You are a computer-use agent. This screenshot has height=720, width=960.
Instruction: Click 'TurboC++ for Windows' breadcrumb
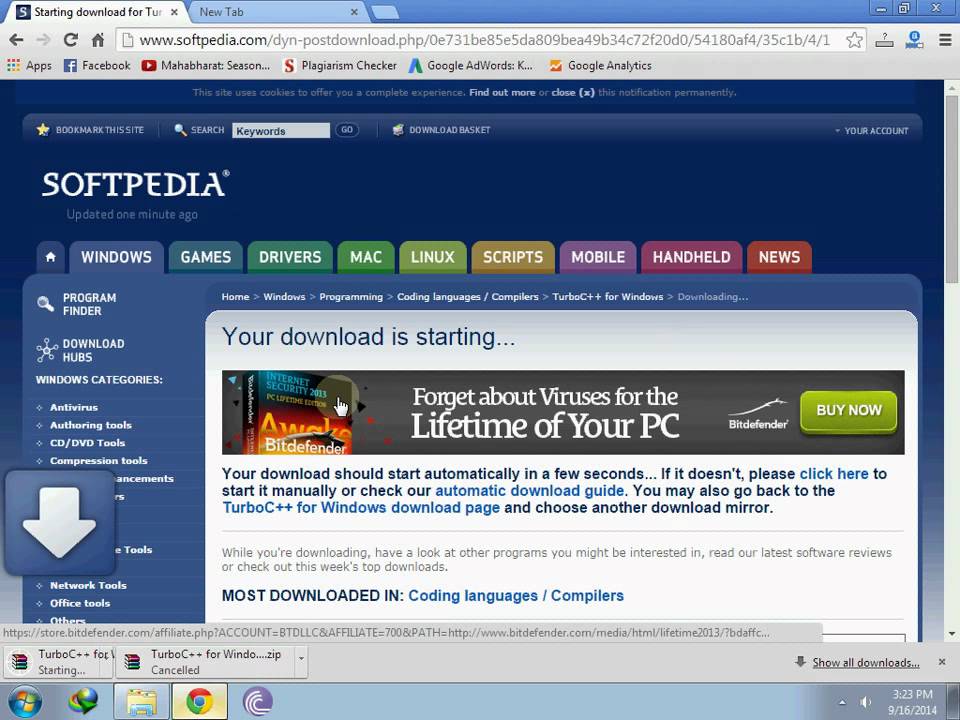tap(607, 297)
